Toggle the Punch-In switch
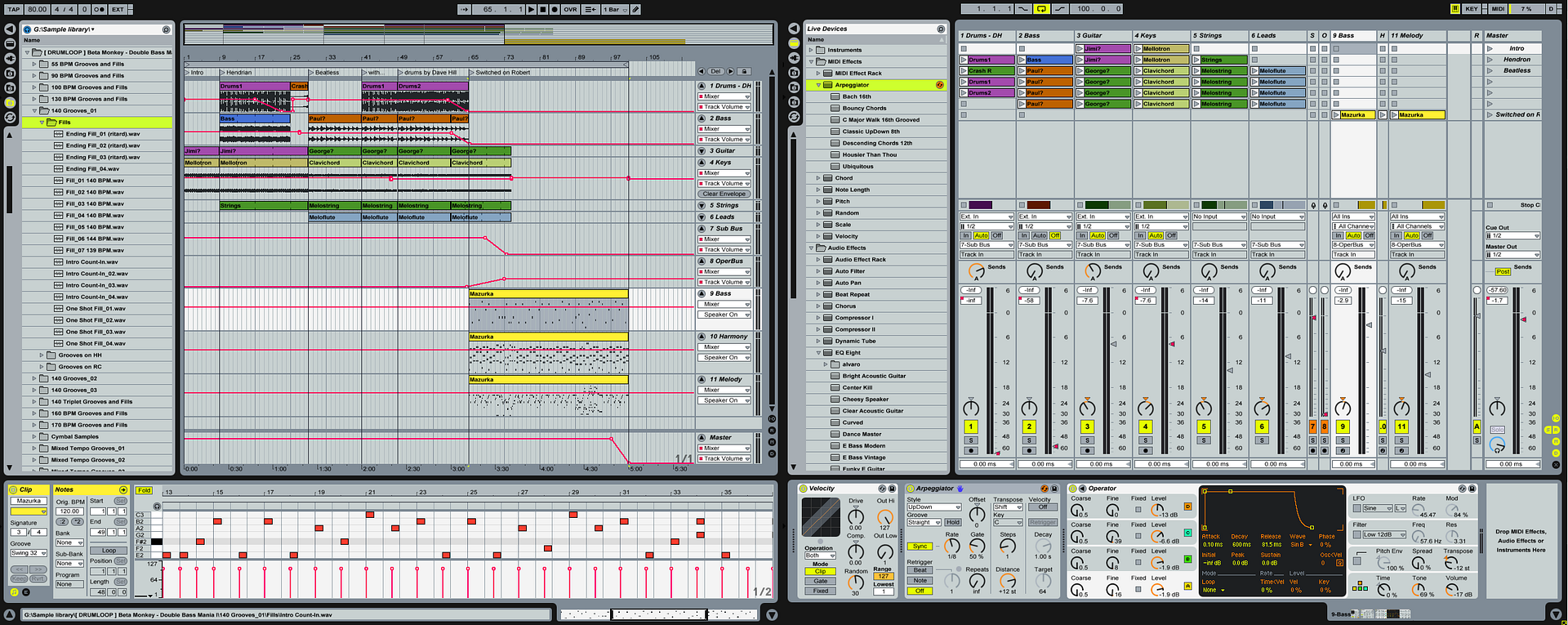 1023,9
